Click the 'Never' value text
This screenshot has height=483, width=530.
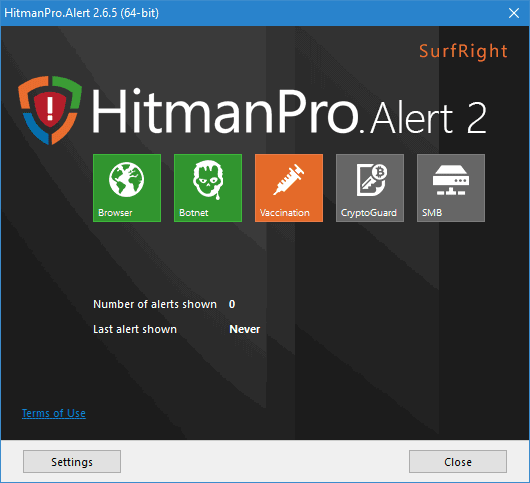pyautogui.click(x=245, y=329)
